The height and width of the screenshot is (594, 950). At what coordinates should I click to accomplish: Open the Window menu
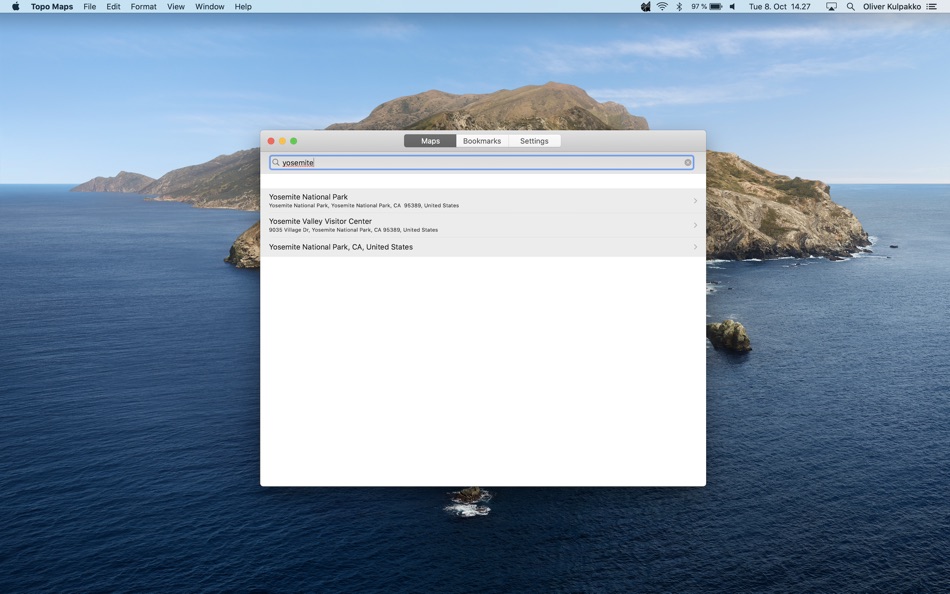point(210,7)
